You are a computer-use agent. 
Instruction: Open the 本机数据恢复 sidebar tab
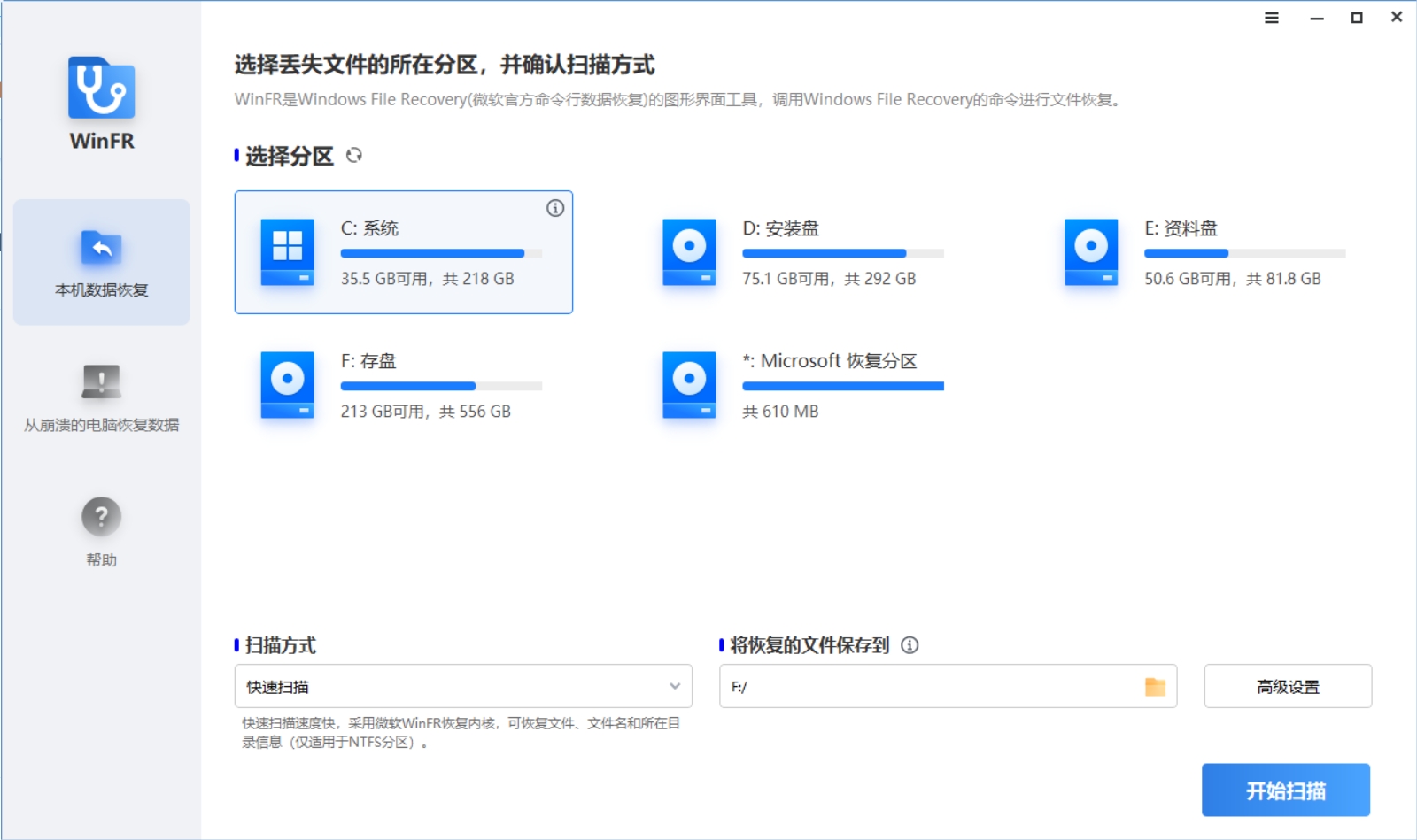(x=102, y=262)
